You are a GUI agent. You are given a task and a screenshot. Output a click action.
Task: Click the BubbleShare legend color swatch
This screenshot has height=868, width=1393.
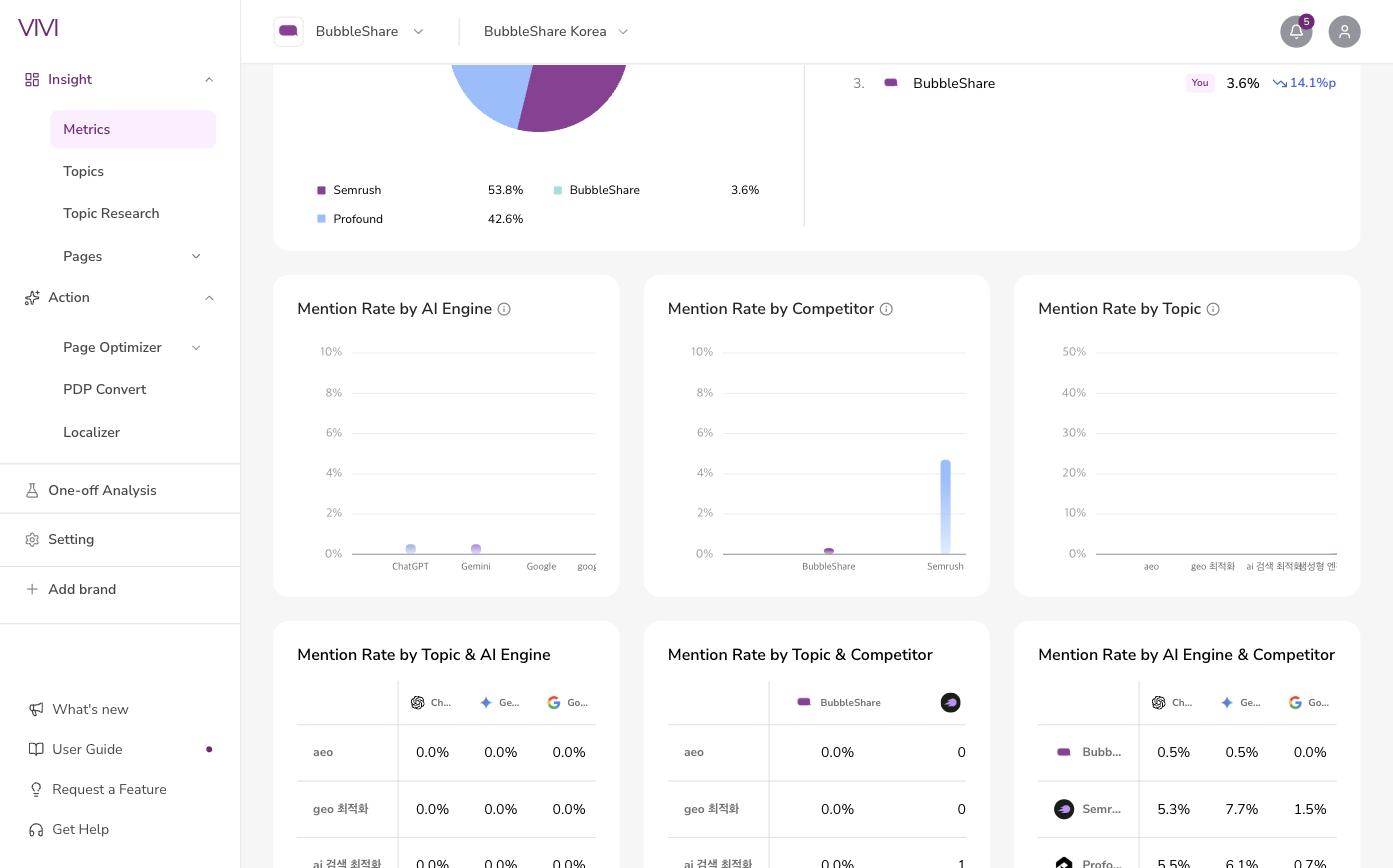(557, 190)
